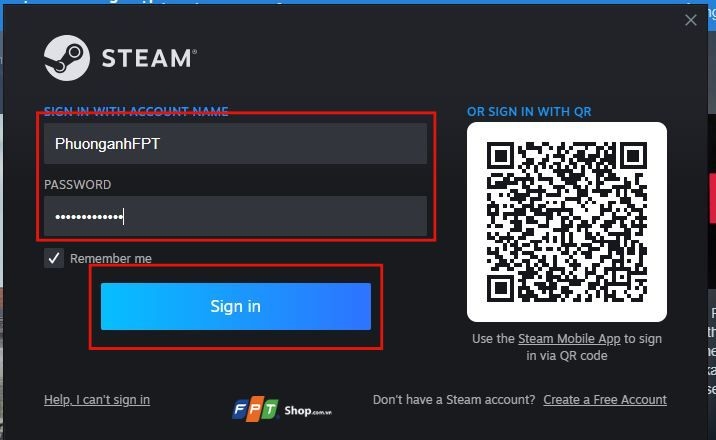Click the blue Sign in button

(236, 306)
